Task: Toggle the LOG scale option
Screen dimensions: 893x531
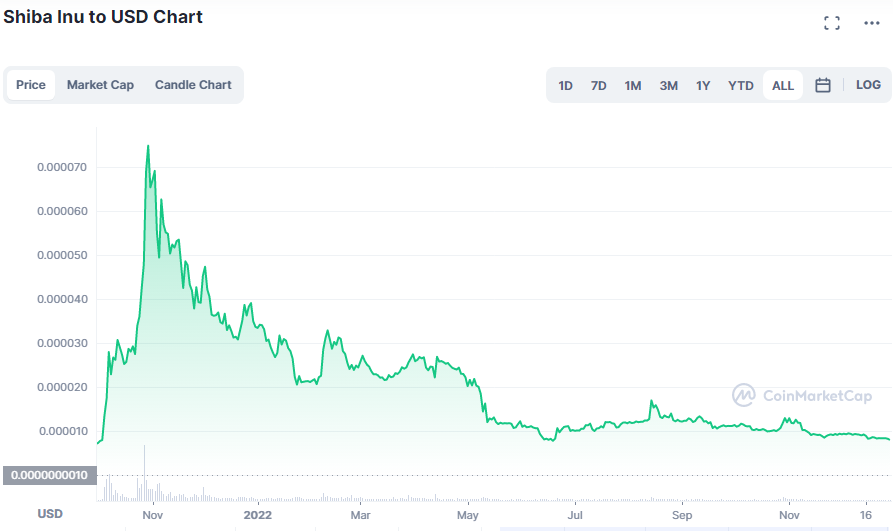Action: coord(868,85)
